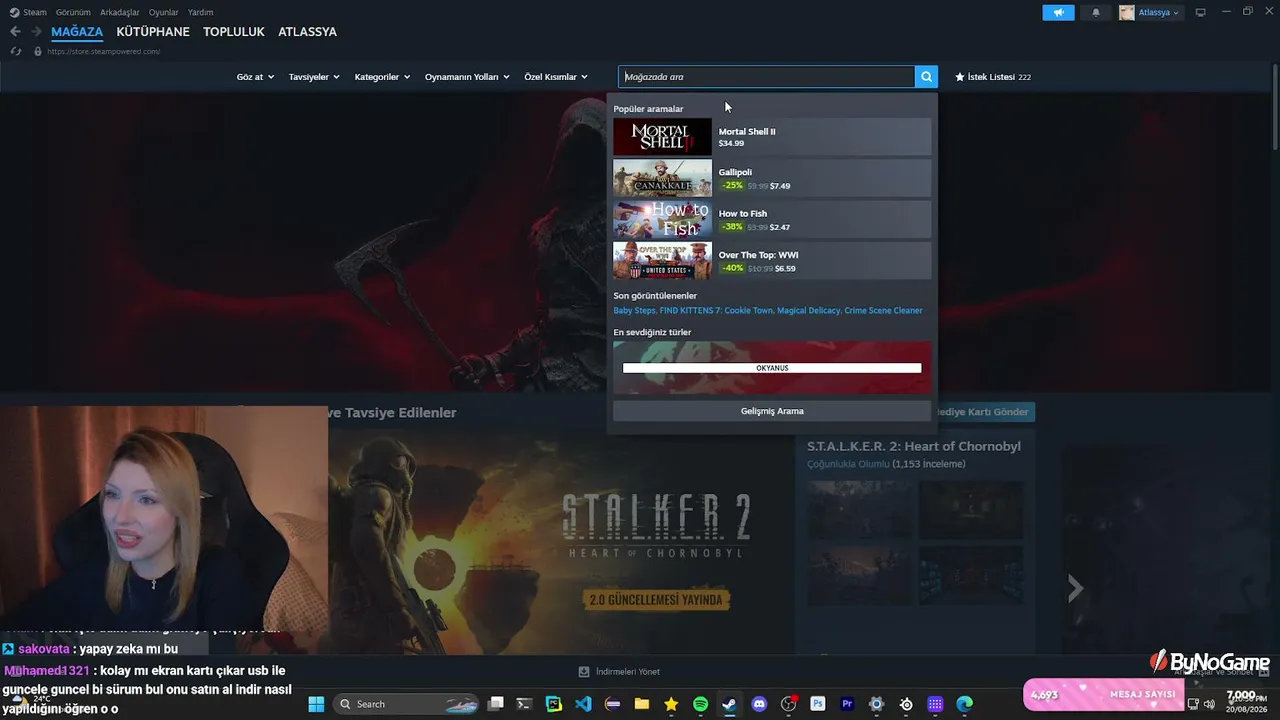Viewport: 1280px width, 720px height.
Task: Launch Terminal from the taskbar
Action: 524,704
